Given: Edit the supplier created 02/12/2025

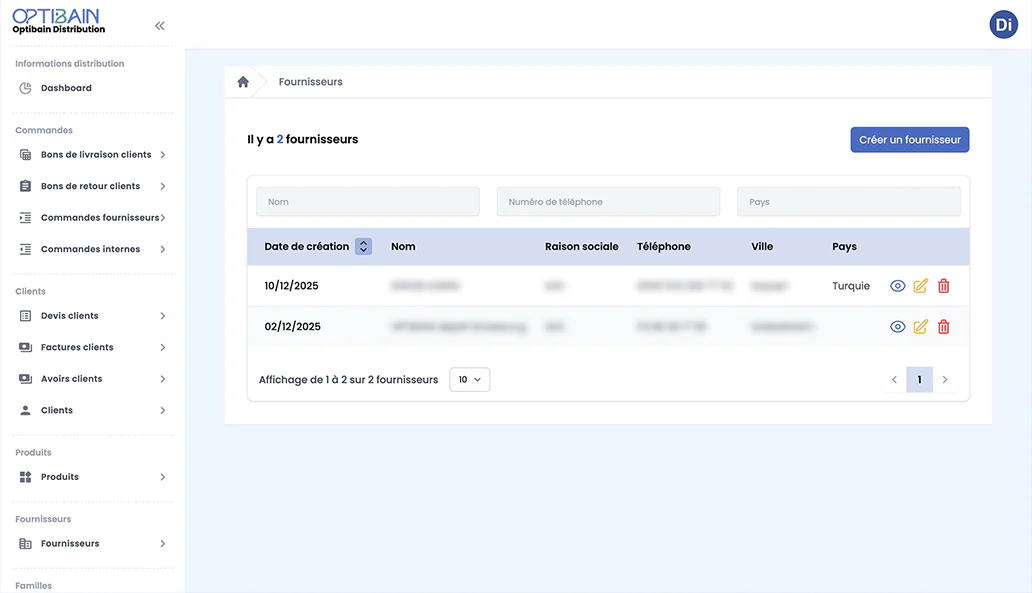Looking at the screenshot, I should [x=920, y=326].
